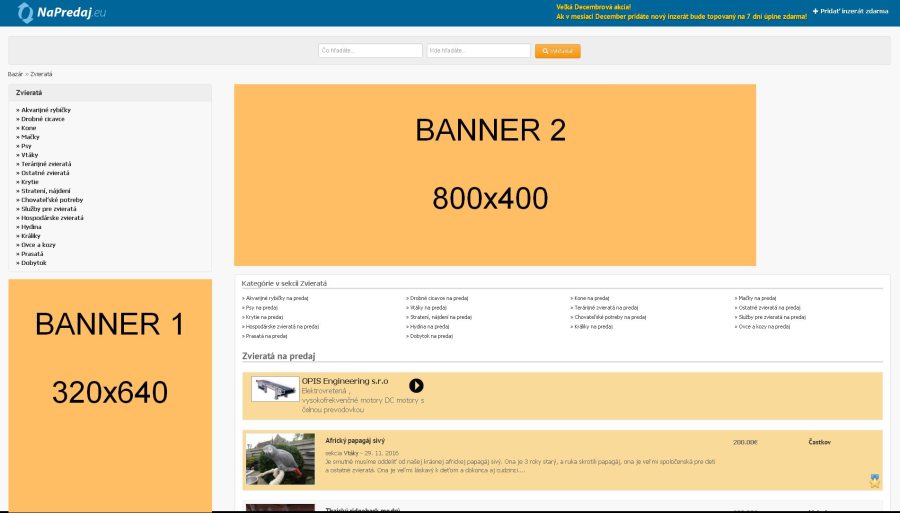Image resolution: width=900 pixels, height=513 pixels.
Task: Click the medal icon on the parrot listing
Action: tap(874, 481)
